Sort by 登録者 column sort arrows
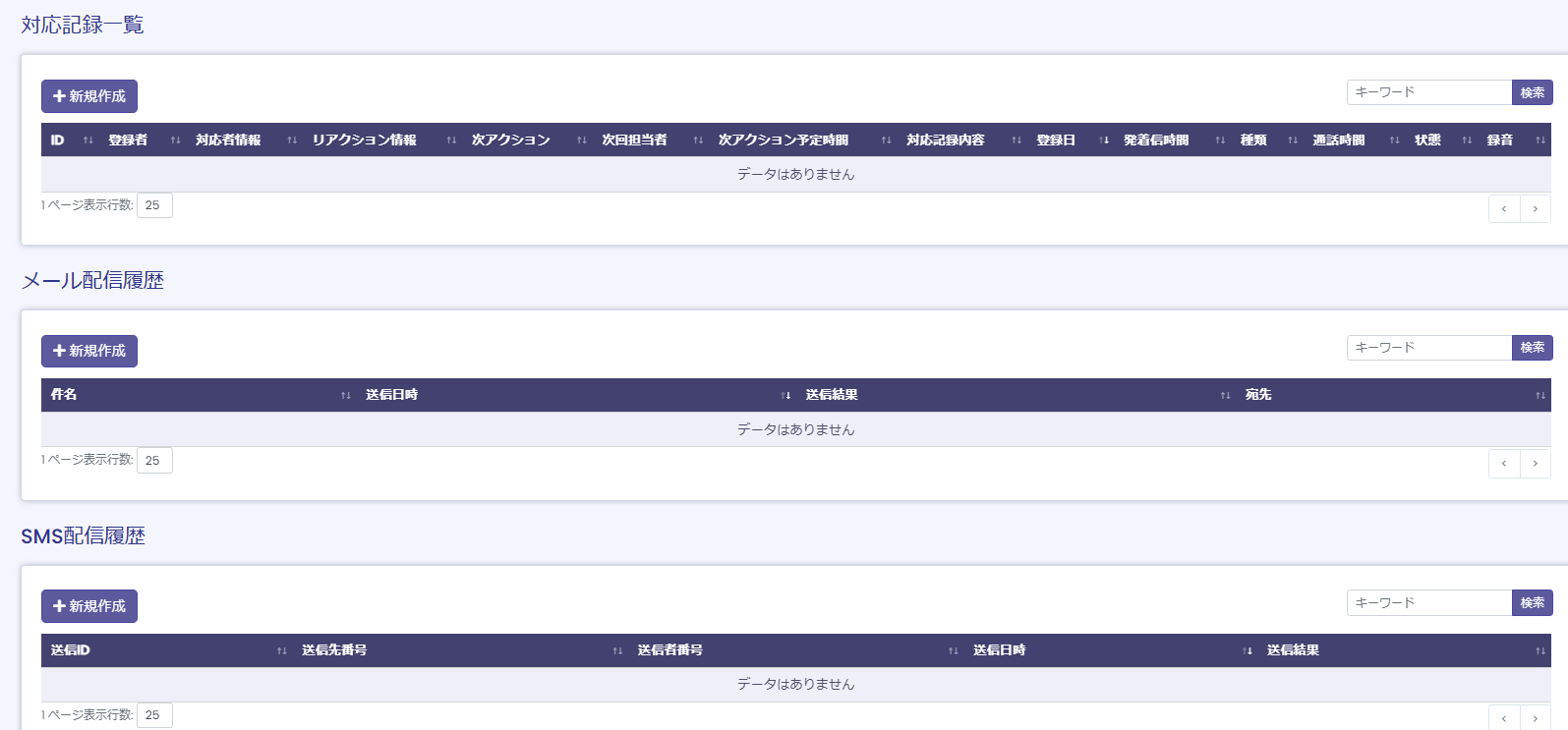Screen dimensions: 1568x730 pos(175,140)
